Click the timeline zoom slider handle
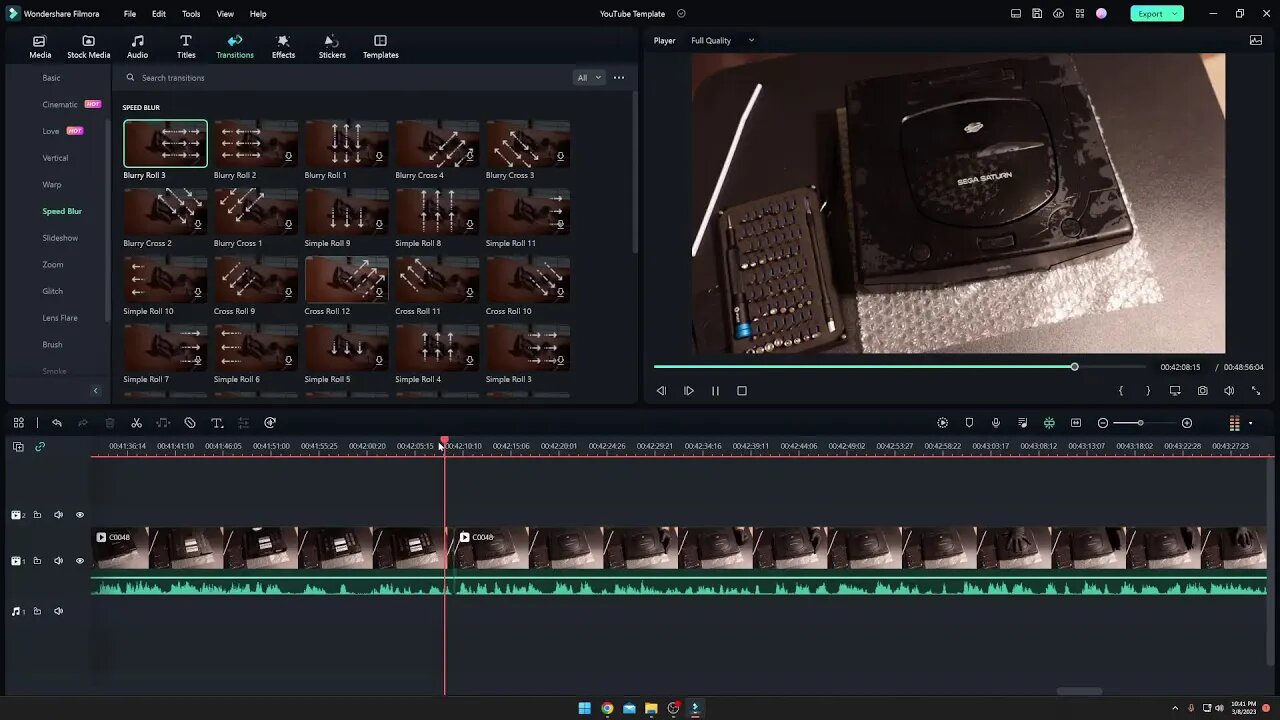The image size is (1280, 720). click(1140, 423)
